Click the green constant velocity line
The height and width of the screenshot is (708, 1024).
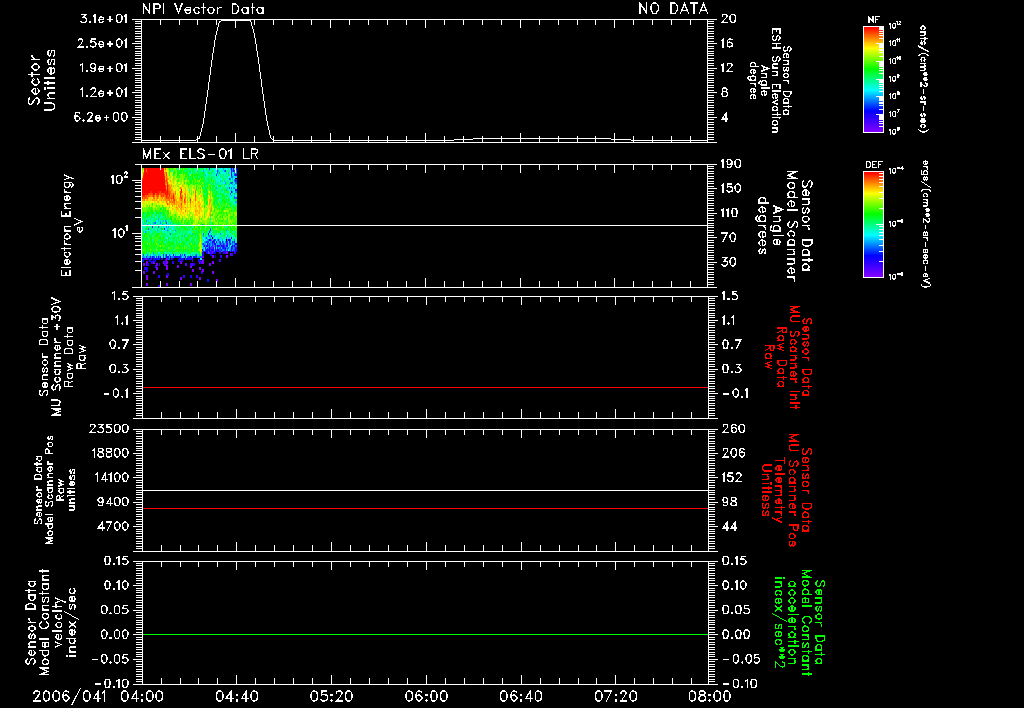click(x=424, y=634)
